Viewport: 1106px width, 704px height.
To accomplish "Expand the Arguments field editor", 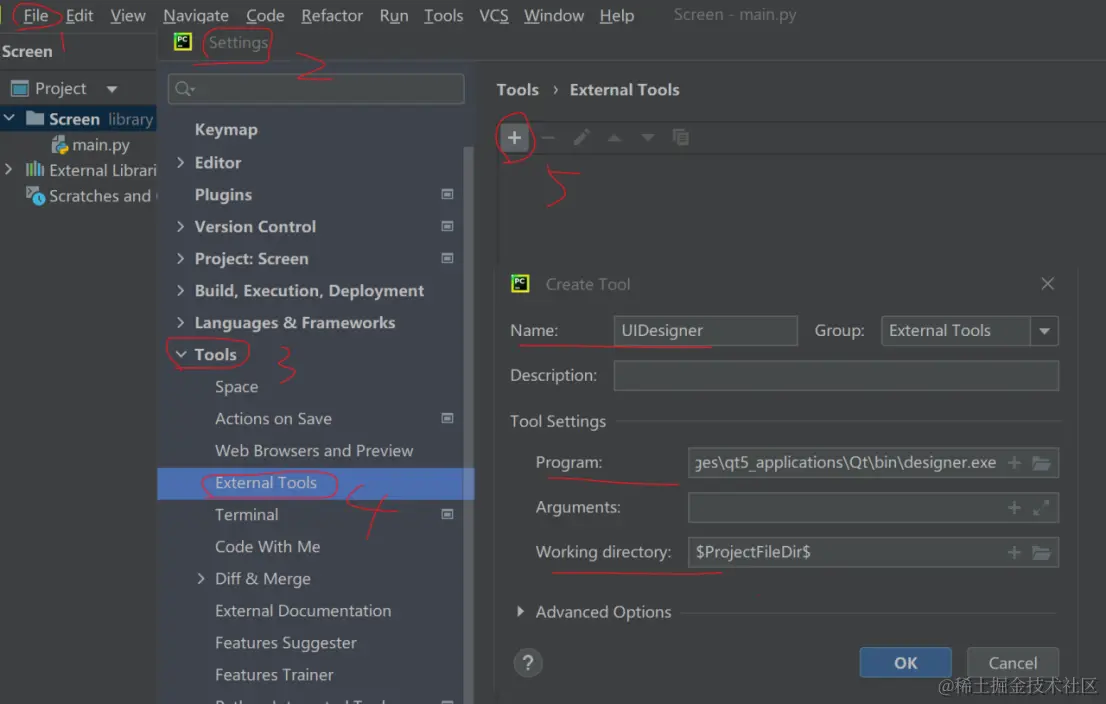I will (x=1041, y=508).
